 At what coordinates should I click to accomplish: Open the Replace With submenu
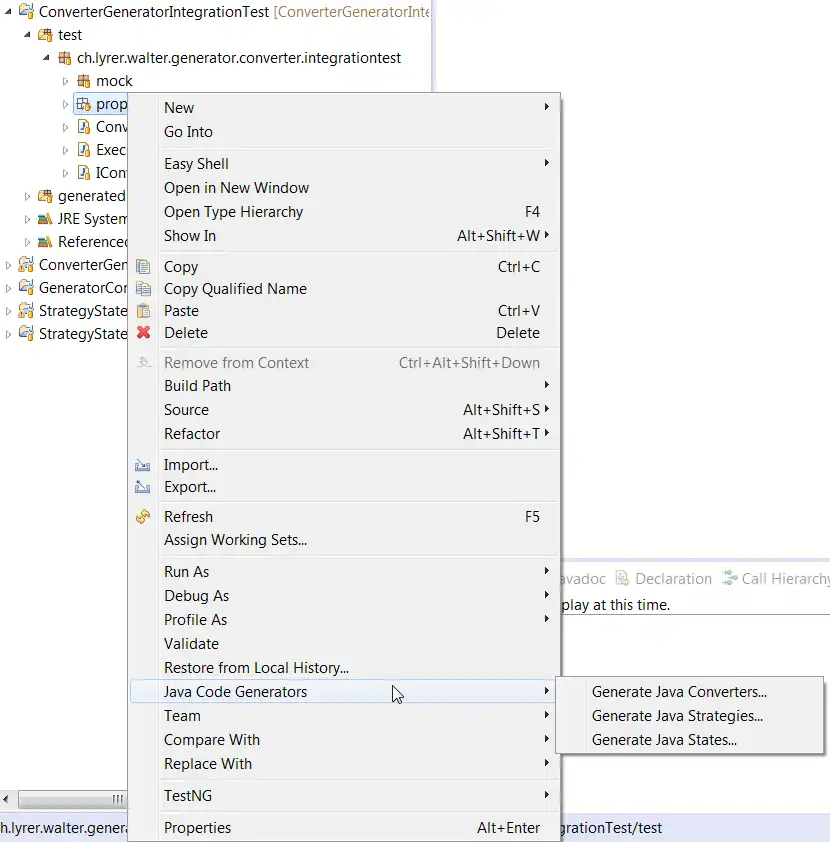[x=345, y=764]
